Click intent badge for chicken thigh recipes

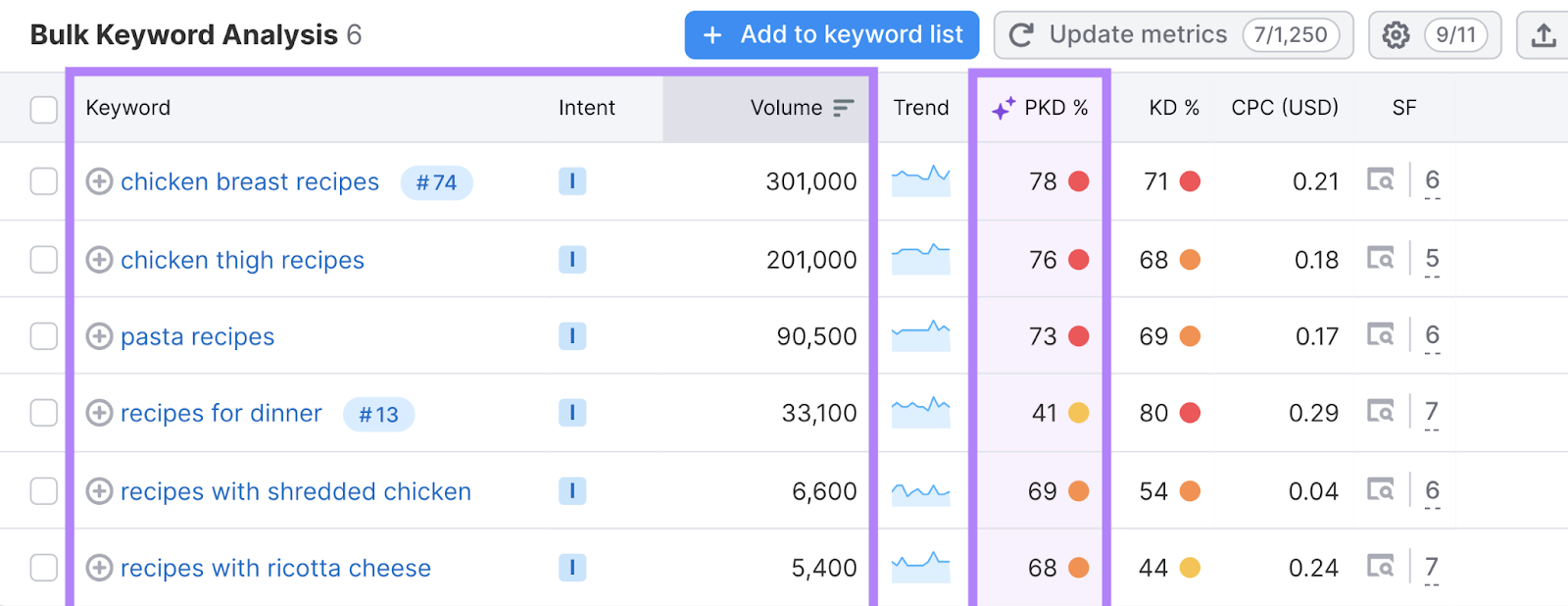coord(572,260)
